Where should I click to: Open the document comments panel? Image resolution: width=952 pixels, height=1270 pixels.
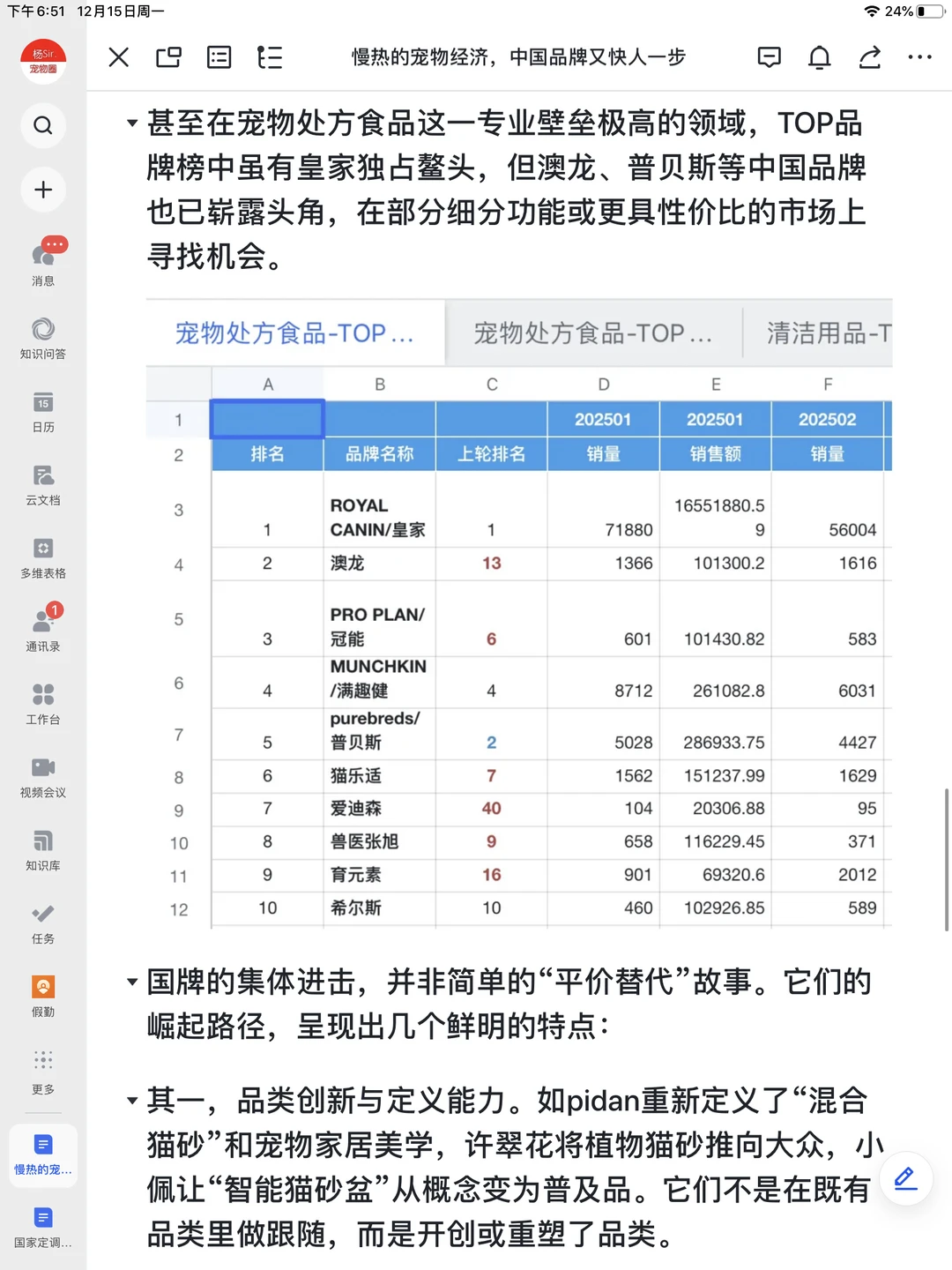coord(769,57)
